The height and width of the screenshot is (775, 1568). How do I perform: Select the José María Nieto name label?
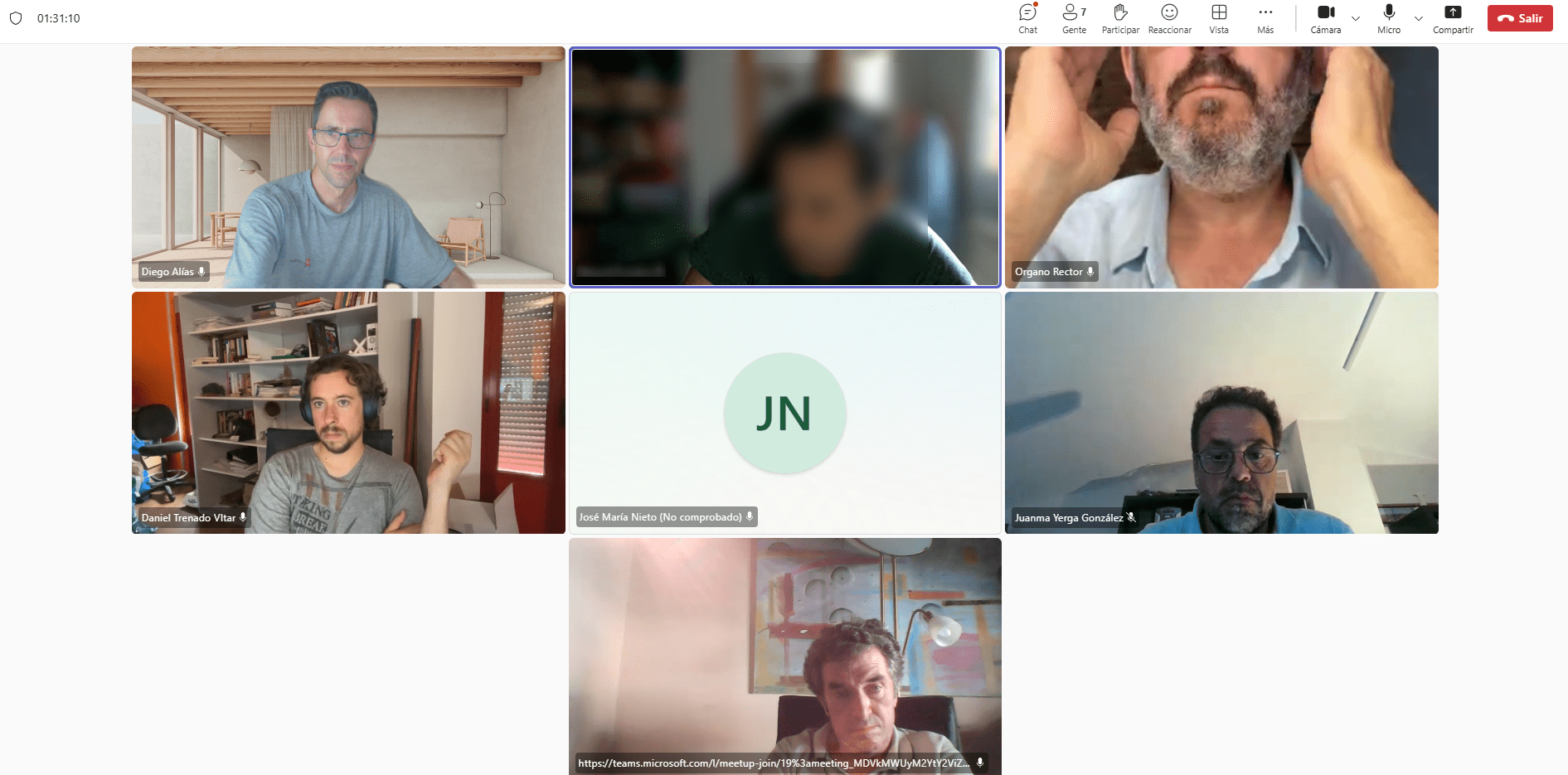(660, 517)
